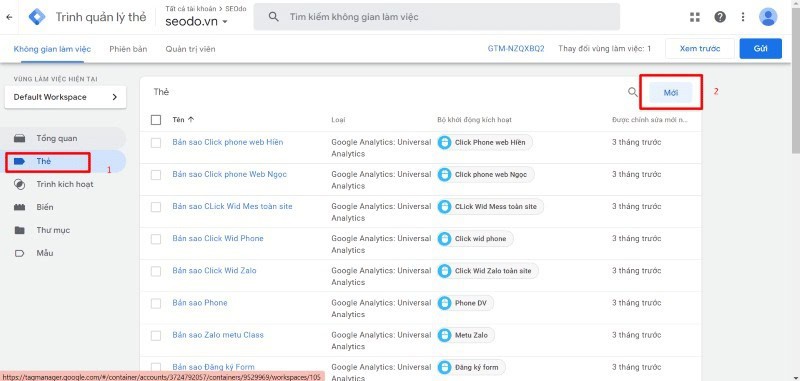
Task: Click trigger icon for Metu Zalo
Action: (444, 335)
